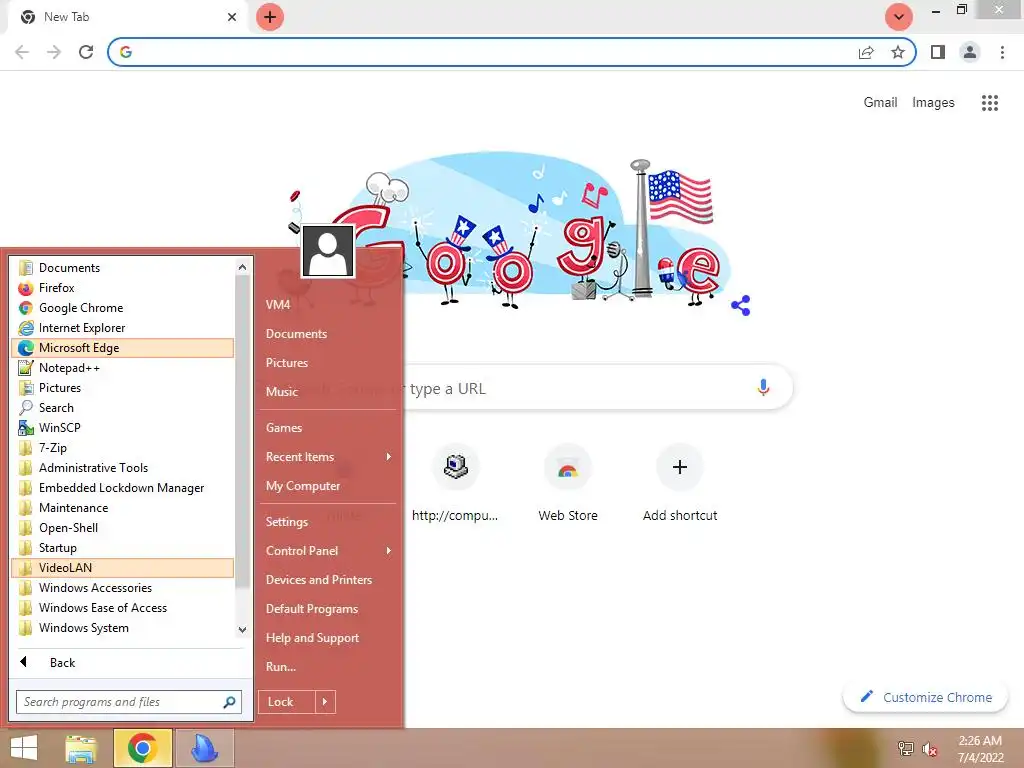Click the Chrome taskbar icon

pos(142,748)
